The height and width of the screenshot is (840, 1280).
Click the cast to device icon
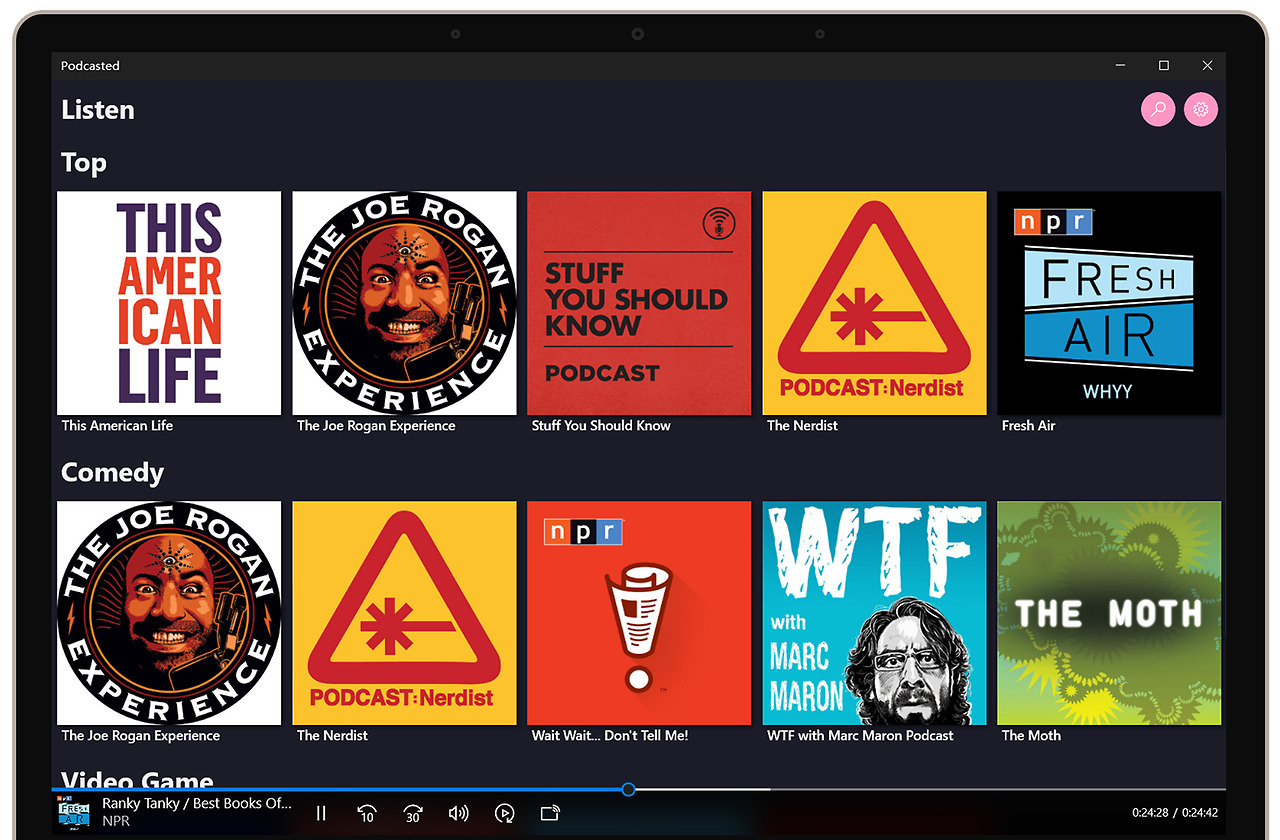pyautogui.click(x=550, y=813)
